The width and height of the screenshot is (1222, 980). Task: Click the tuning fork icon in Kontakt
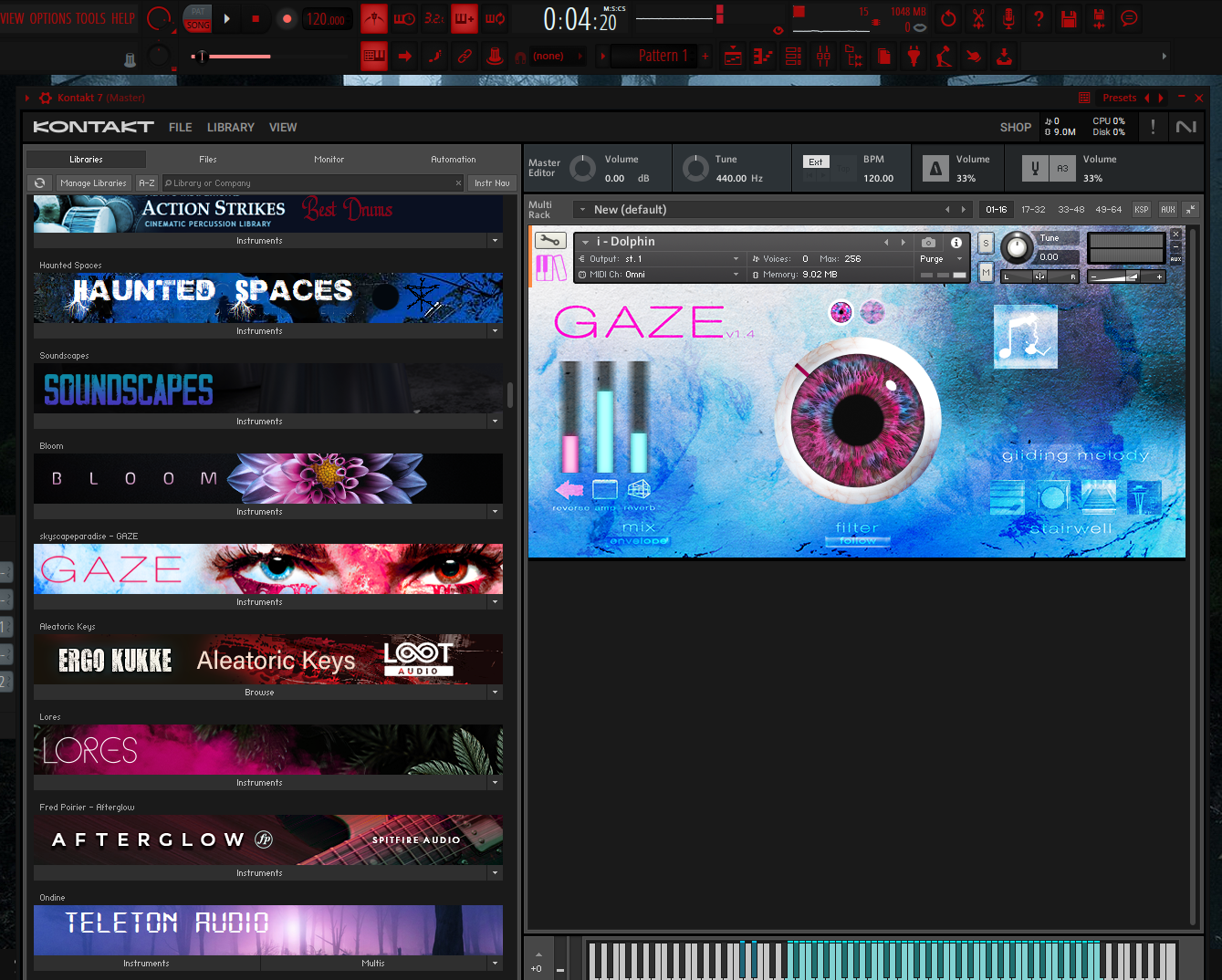tap(1035, 168)
